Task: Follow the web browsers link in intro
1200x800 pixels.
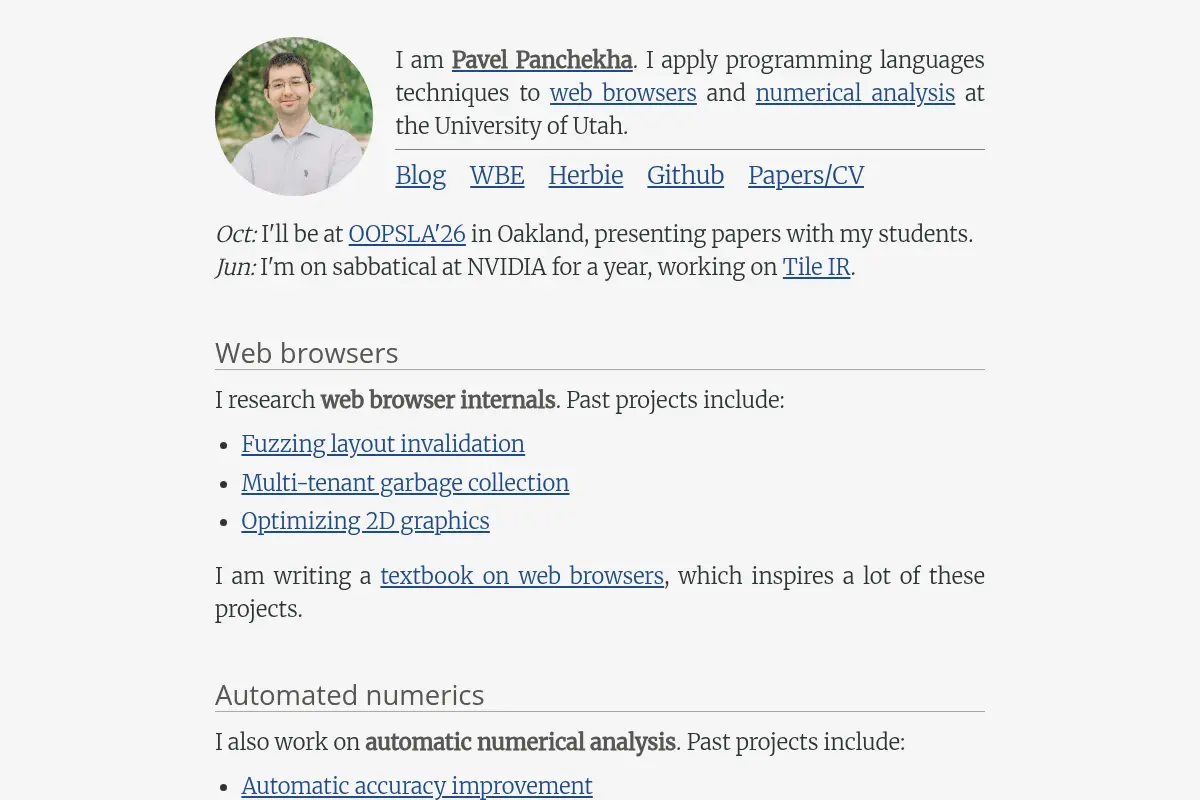Action: (623, 93)
